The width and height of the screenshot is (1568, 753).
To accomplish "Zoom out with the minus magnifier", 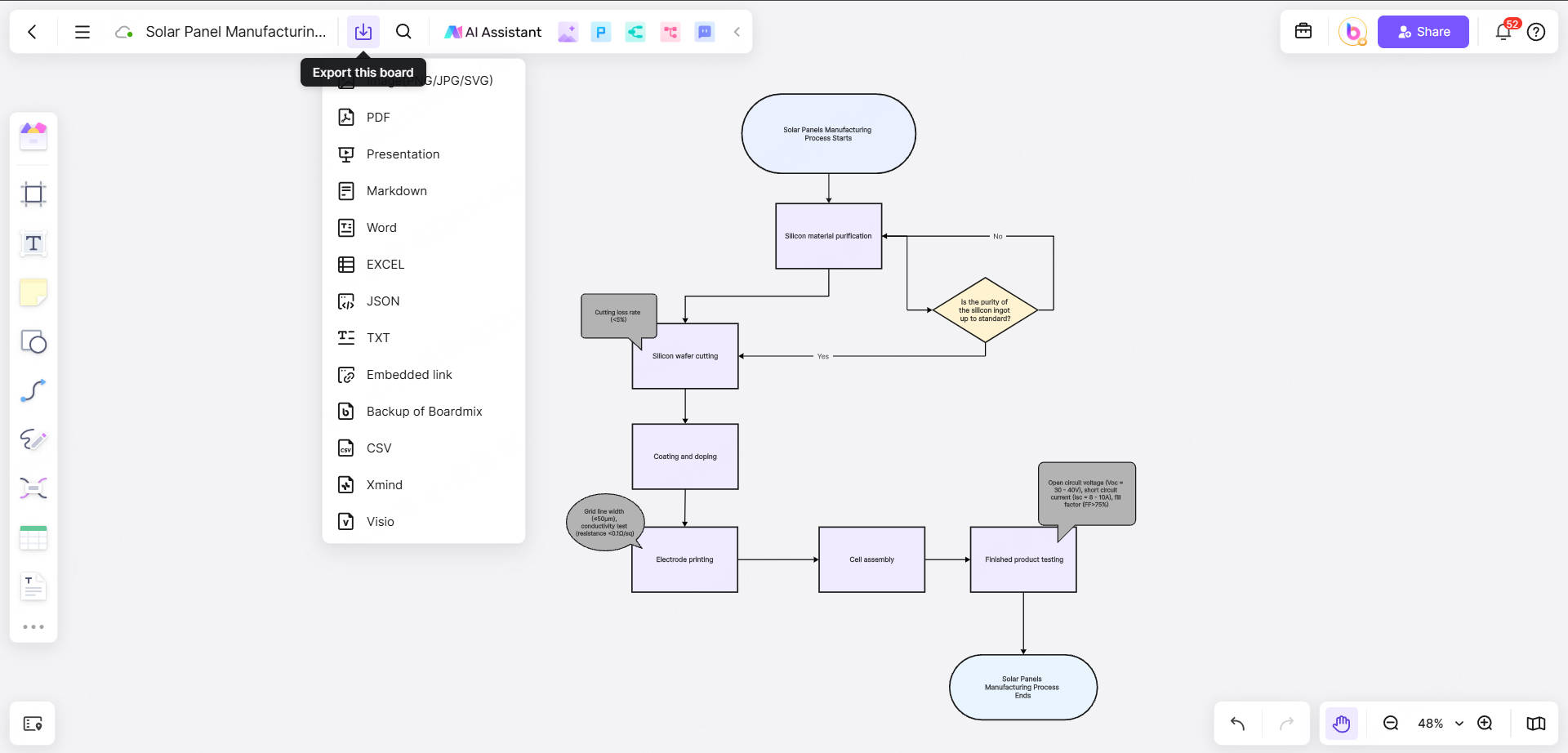I will pyautogui.click(x=1391, y=724).
